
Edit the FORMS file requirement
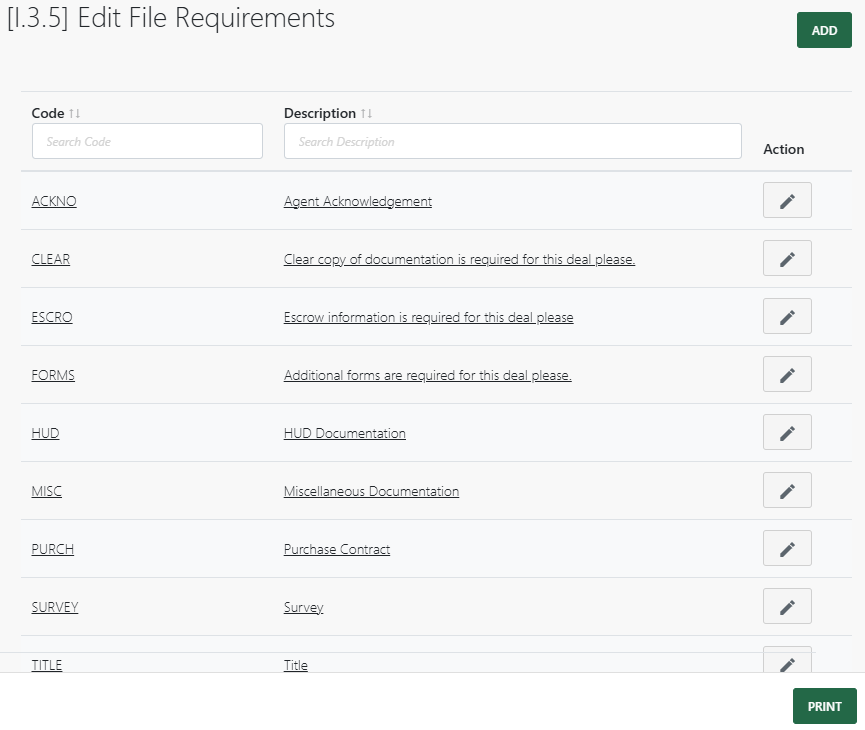point(787,374)
